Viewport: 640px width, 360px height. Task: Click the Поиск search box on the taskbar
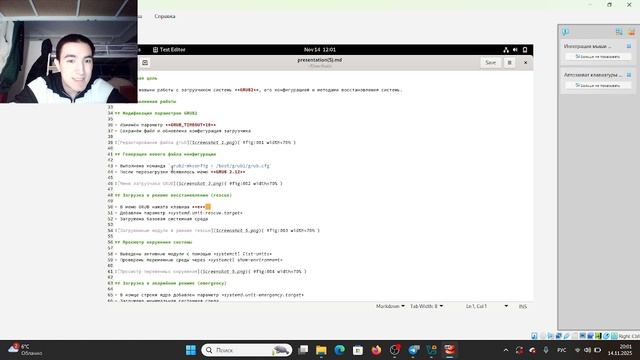click(x=247, y=350)
